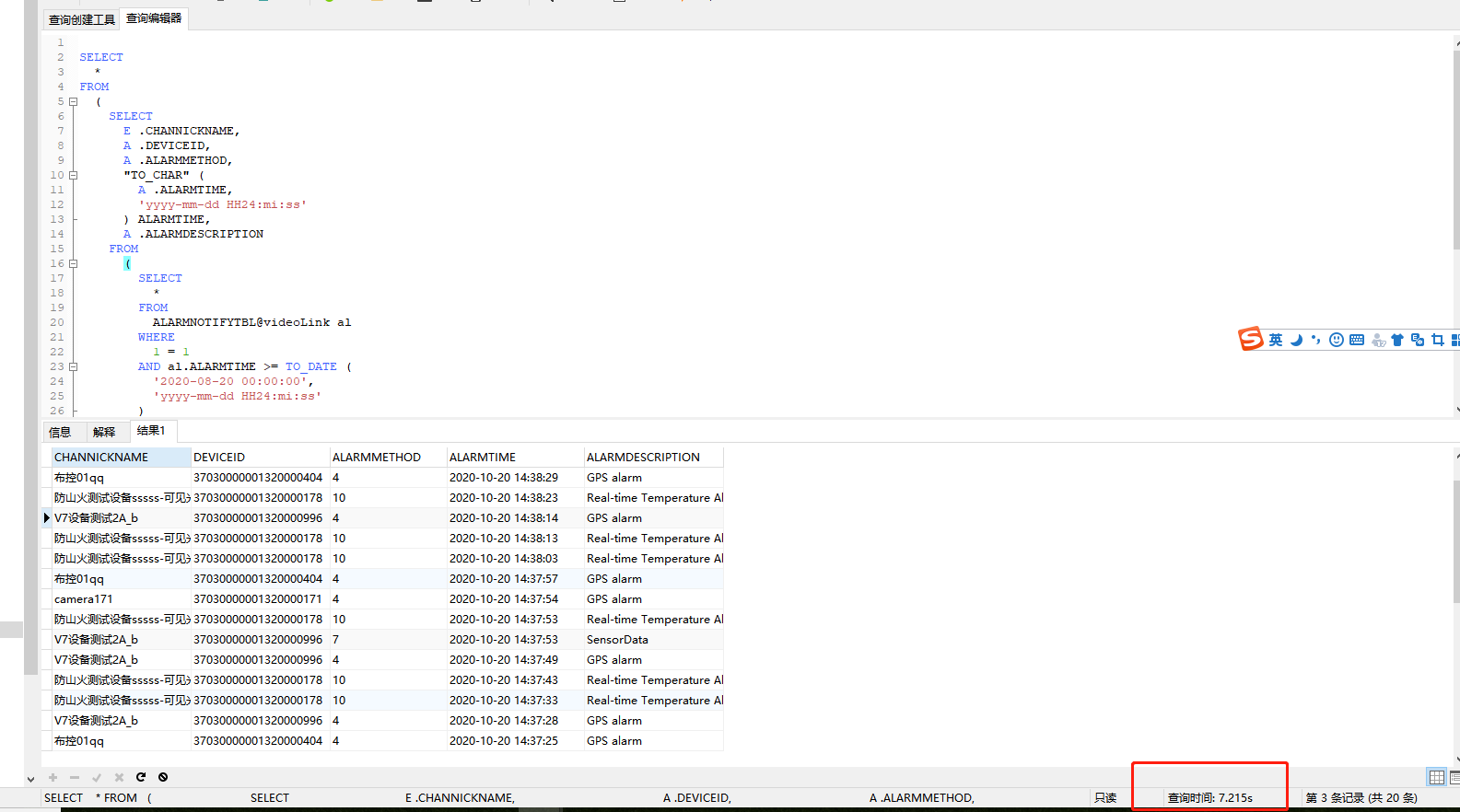Image resolution: width=1460 pixels, height=812 pixels.
Task: Select the SensorData description cell
Action: 654,640
